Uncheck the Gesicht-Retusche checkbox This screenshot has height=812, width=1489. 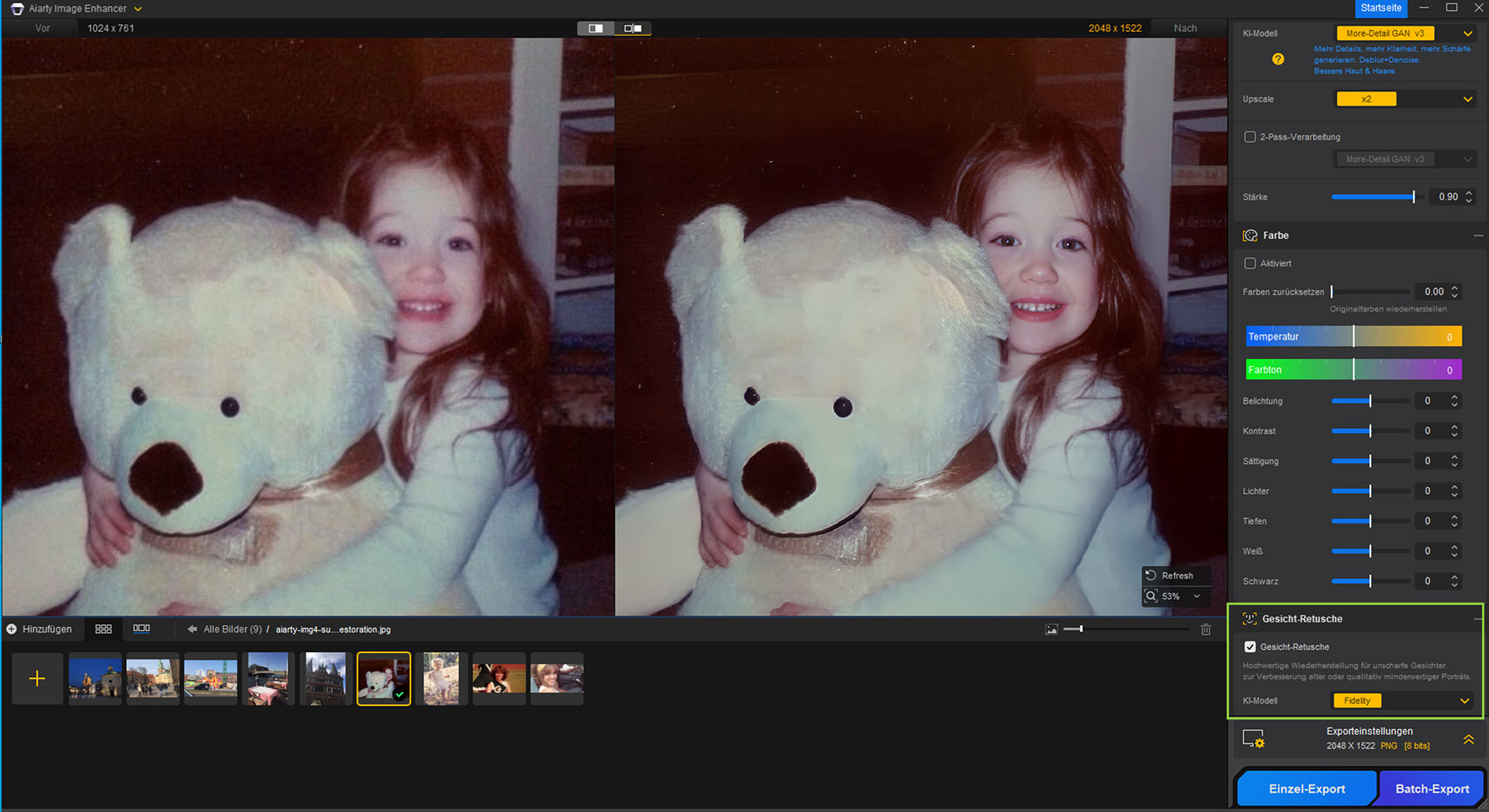(x=1250, y=647)
